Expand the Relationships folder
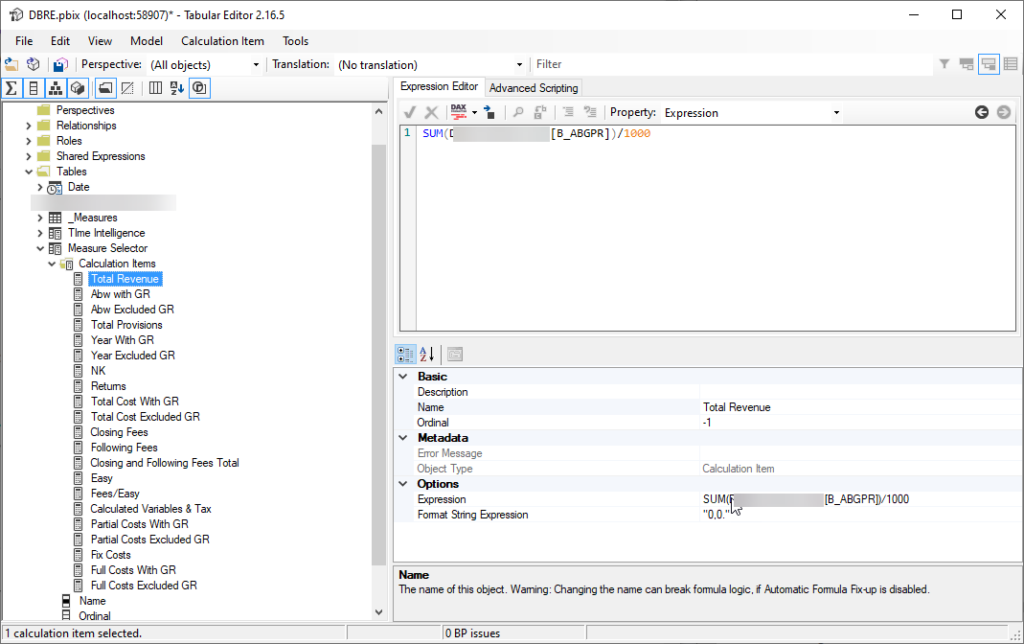Screen dimensions: 1024x644 (x=28, y=125)
